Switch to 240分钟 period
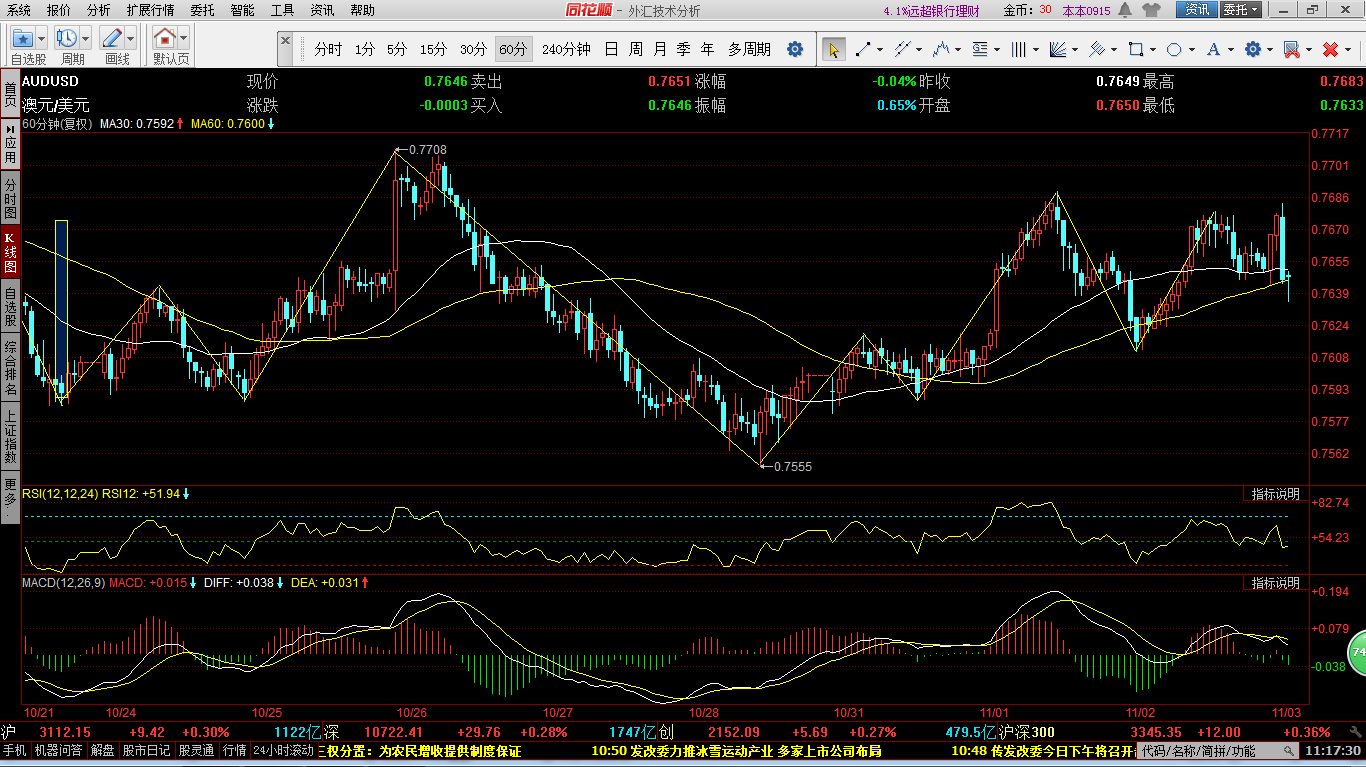 coord(566,49)
